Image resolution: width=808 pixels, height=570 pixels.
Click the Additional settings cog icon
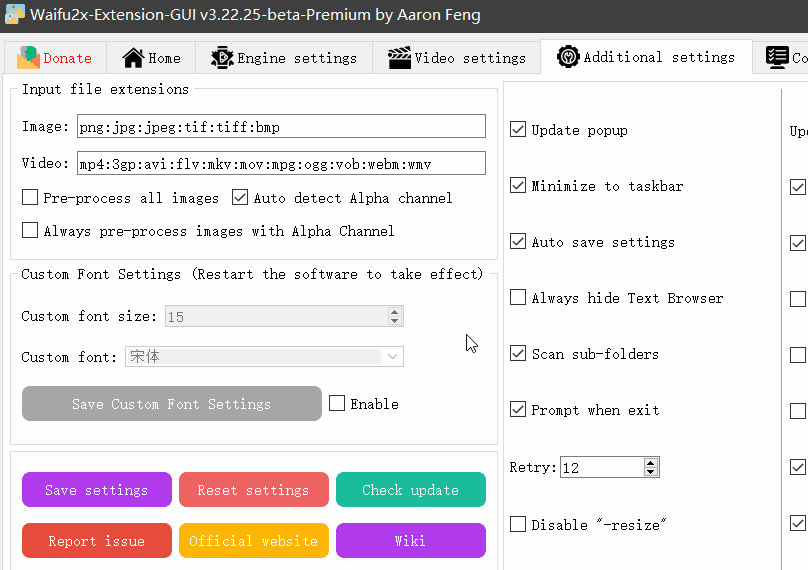point(568,56)
